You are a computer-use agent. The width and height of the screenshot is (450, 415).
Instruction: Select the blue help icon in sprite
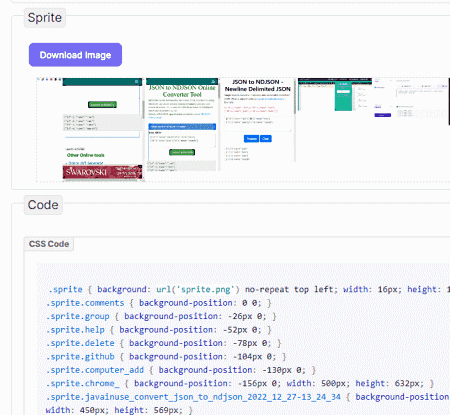(47, 79)
